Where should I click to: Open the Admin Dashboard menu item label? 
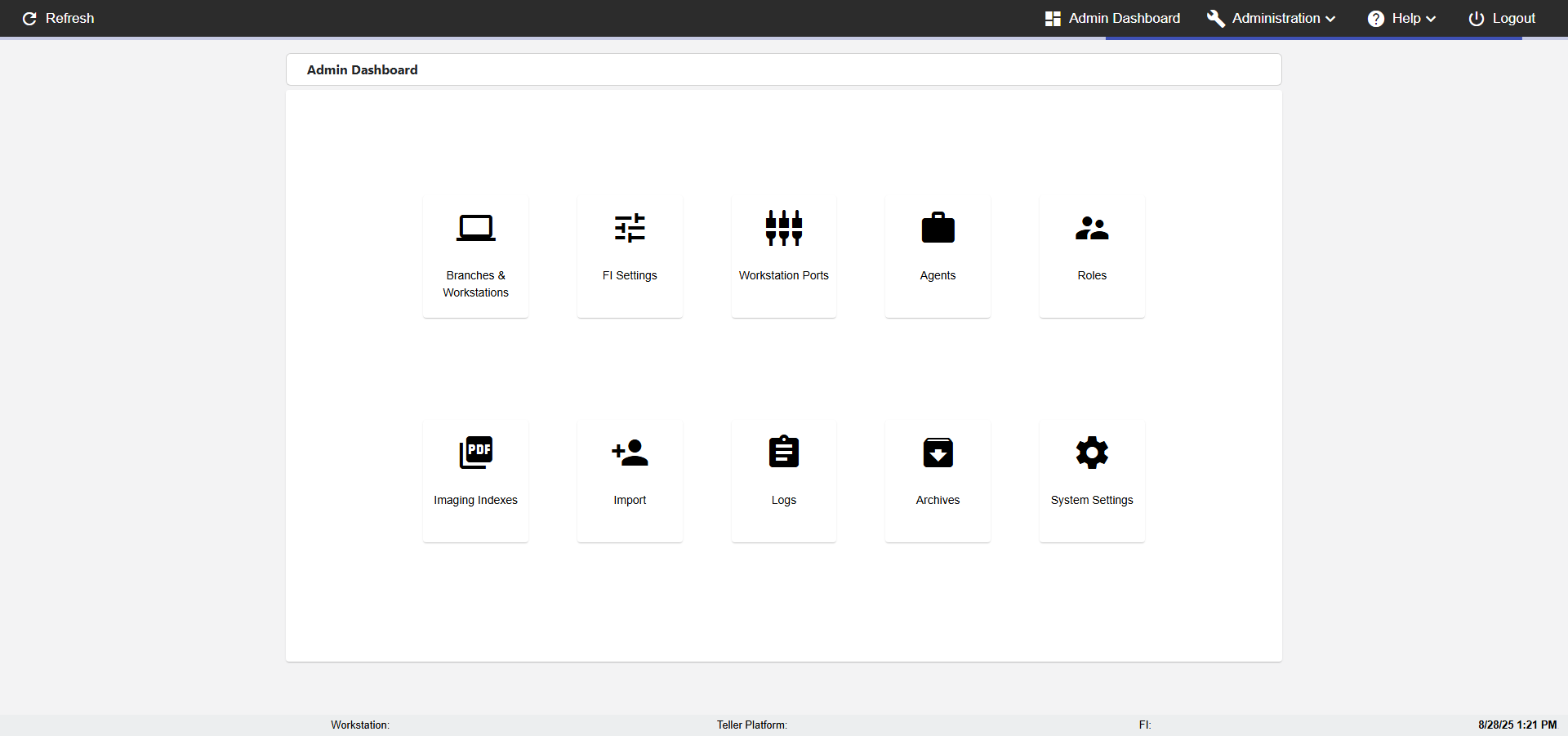point(1125,18)
